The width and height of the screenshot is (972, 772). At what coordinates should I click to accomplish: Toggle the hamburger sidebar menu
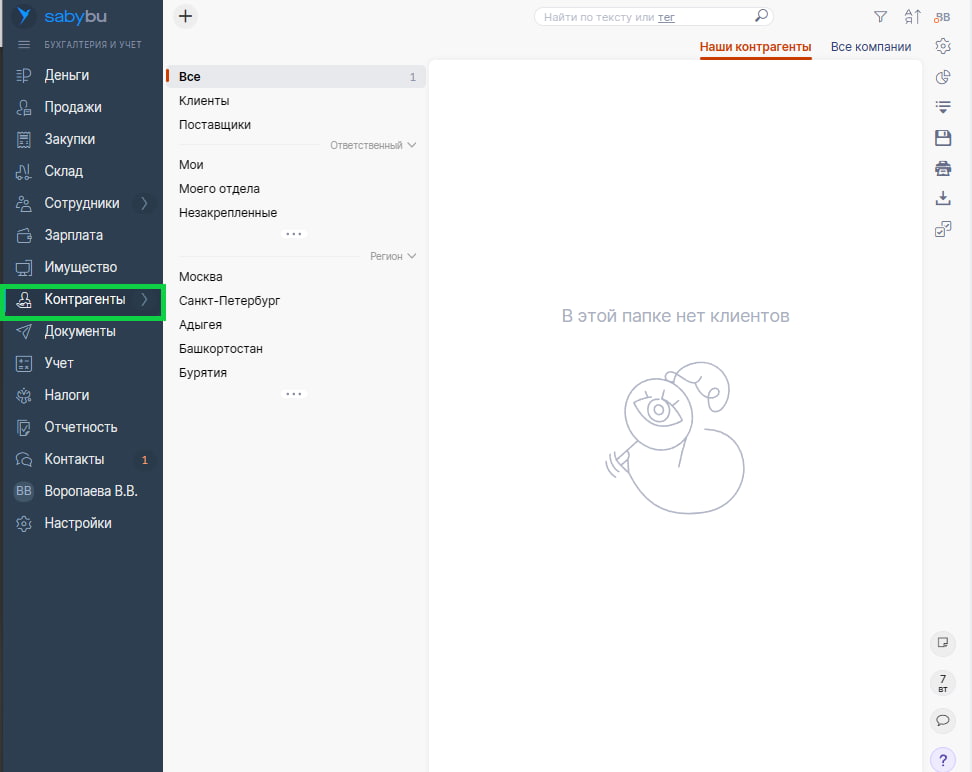24,46
